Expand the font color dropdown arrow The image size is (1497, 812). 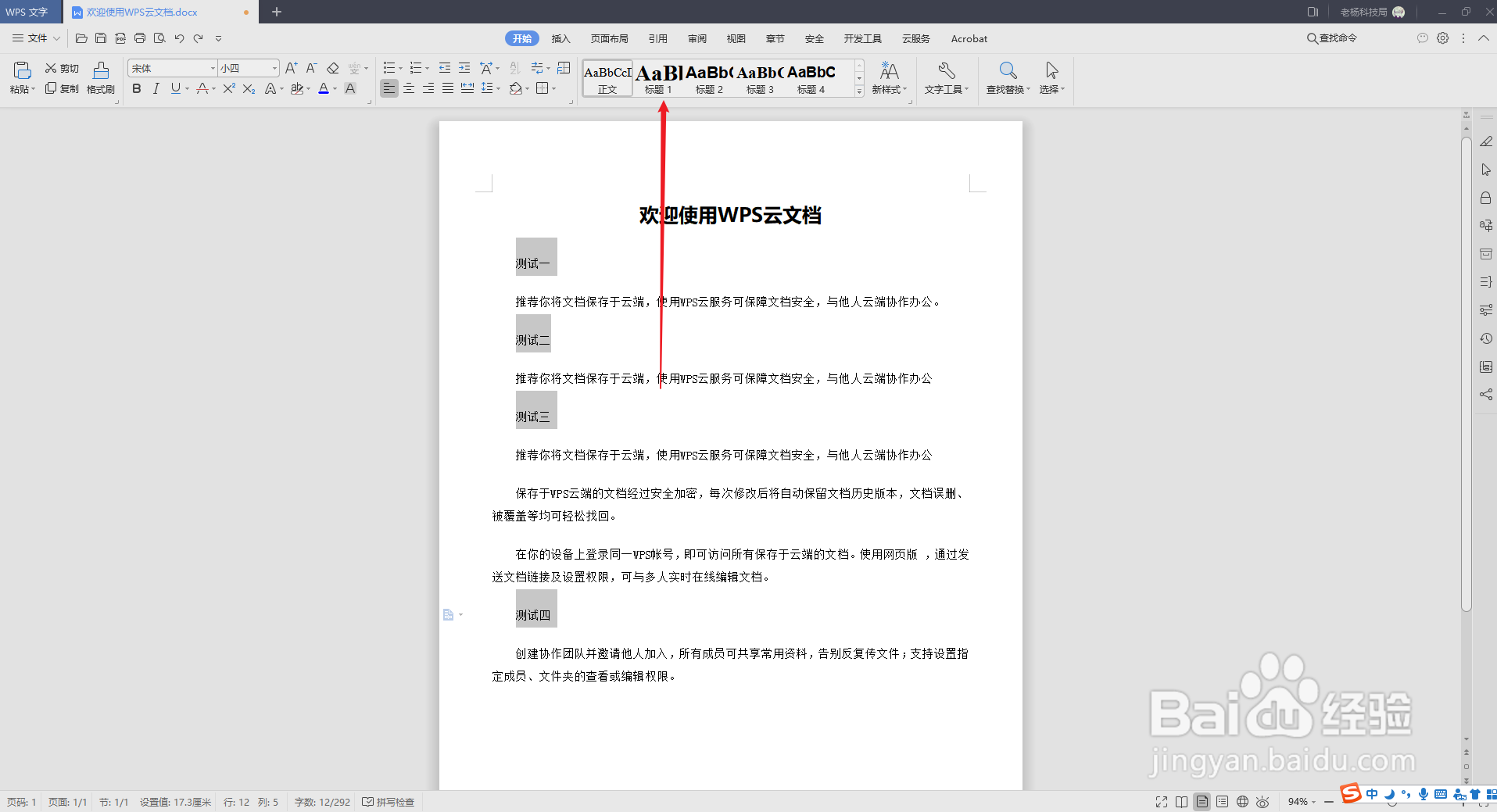pos(335,89)
